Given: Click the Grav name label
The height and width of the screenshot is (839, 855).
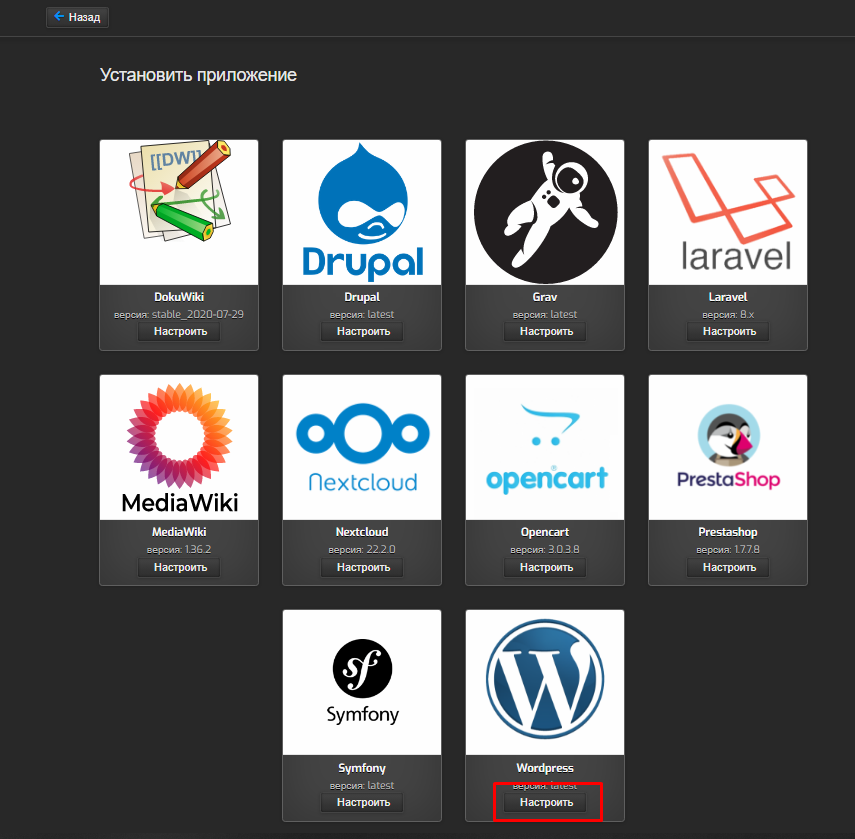Looking at the screenshot, I should tap(545, 297).
